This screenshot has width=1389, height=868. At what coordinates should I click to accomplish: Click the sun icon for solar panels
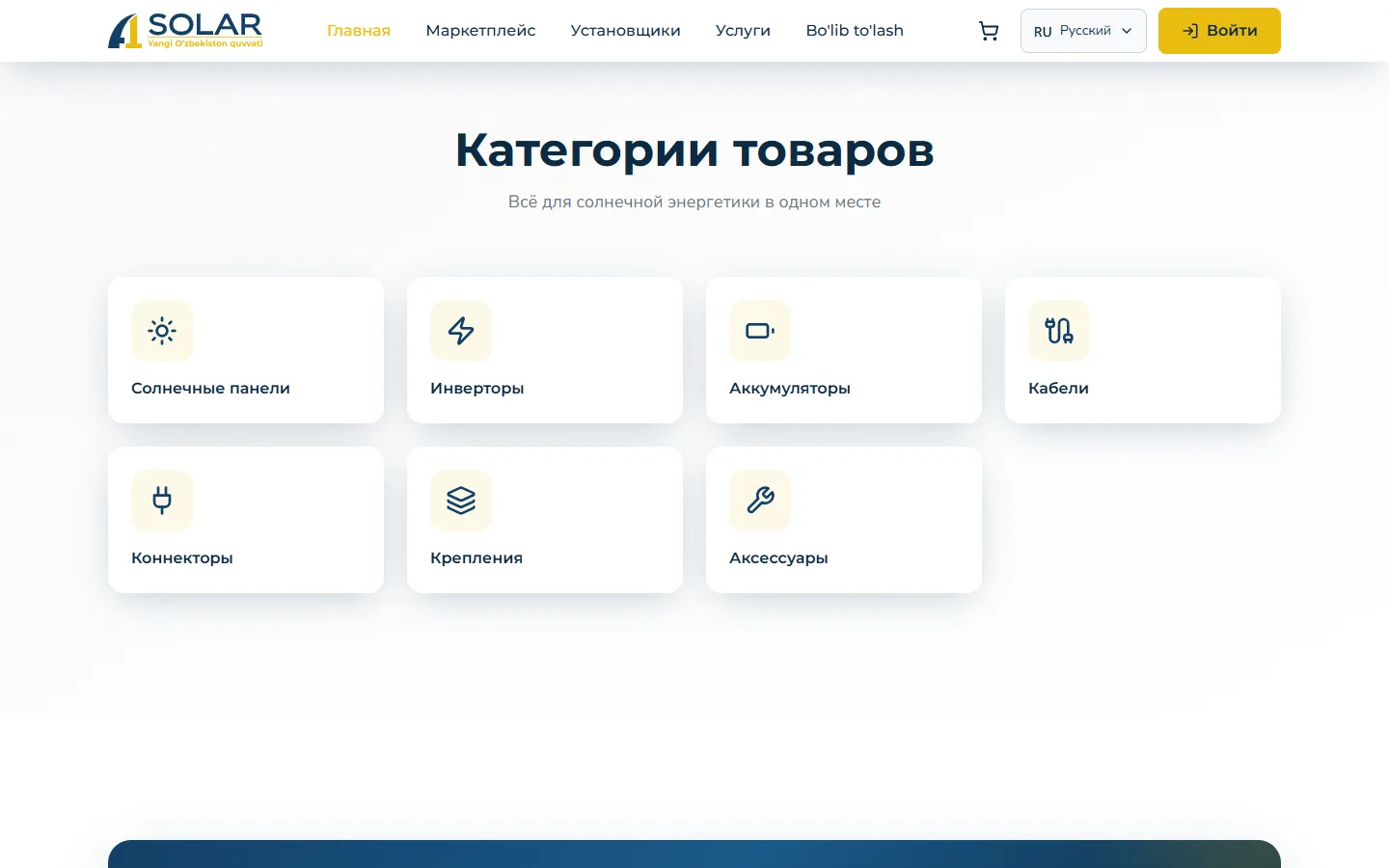pos(162,331)
